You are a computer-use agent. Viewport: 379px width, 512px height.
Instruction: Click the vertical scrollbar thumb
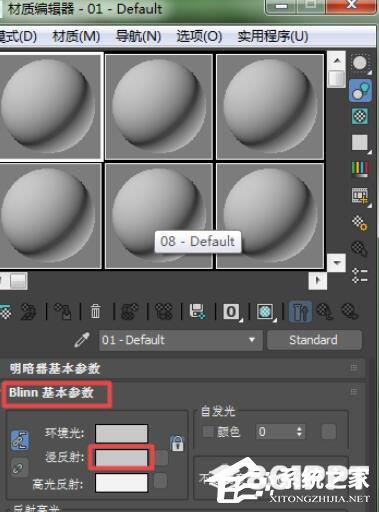337,79
